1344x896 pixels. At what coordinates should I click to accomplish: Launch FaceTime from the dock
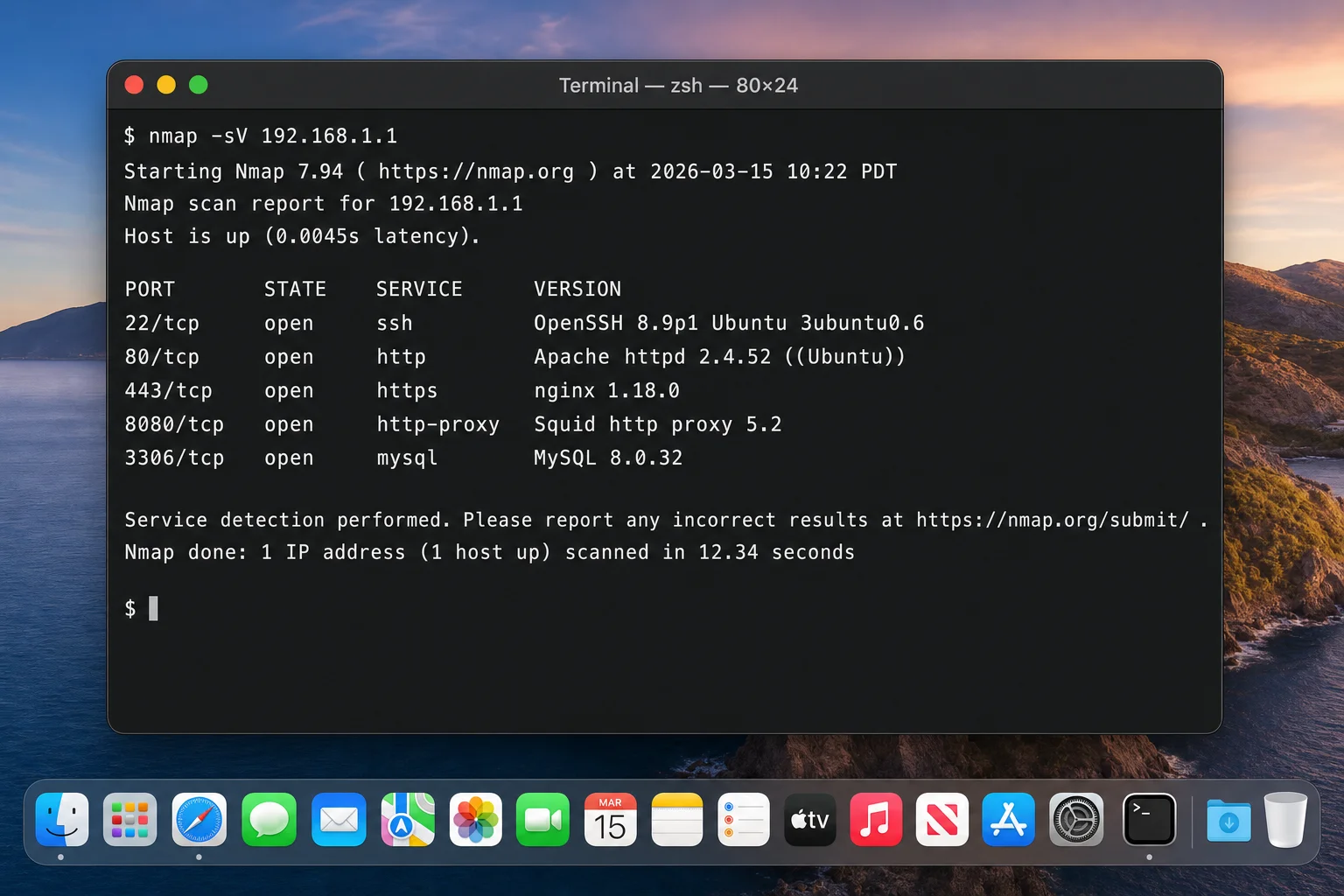[542, 820]
